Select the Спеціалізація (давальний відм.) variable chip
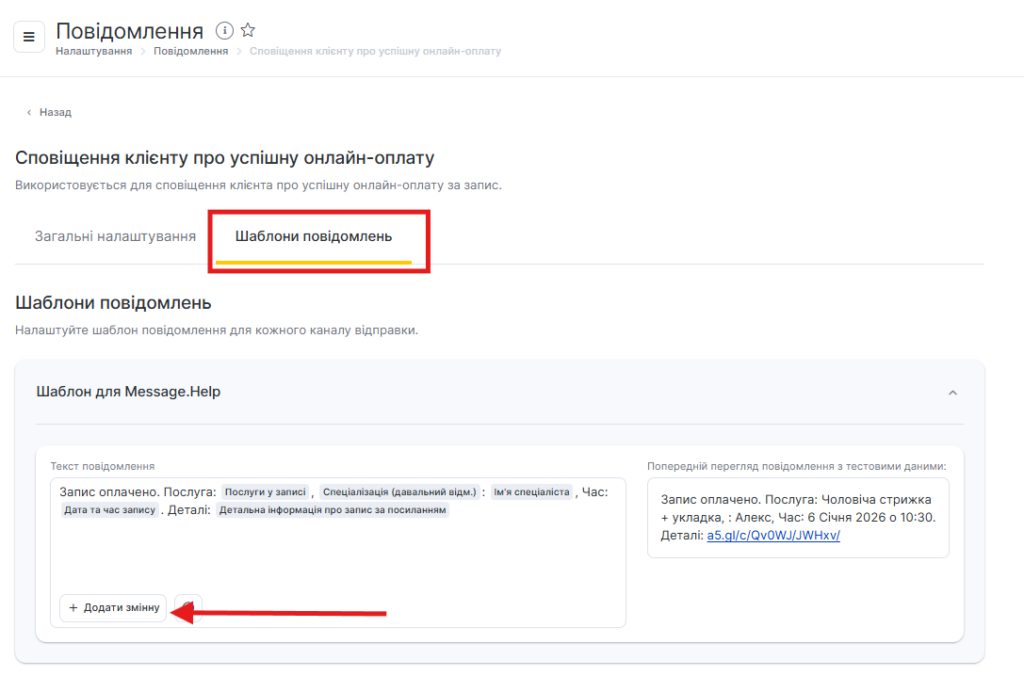The width and height of the screenshot is (1024, 692). tap(400, 492)
